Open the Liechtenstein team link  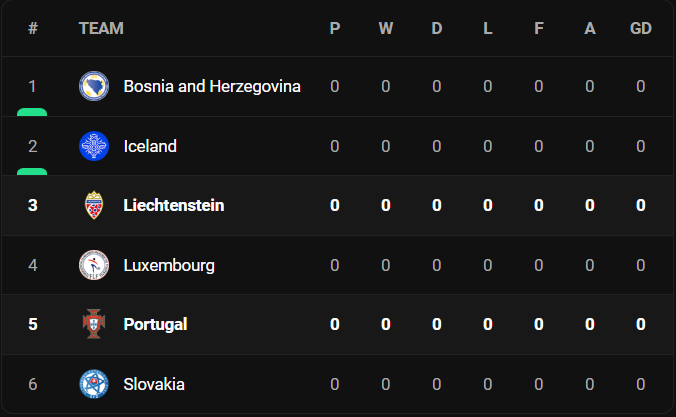pos(174,205)
